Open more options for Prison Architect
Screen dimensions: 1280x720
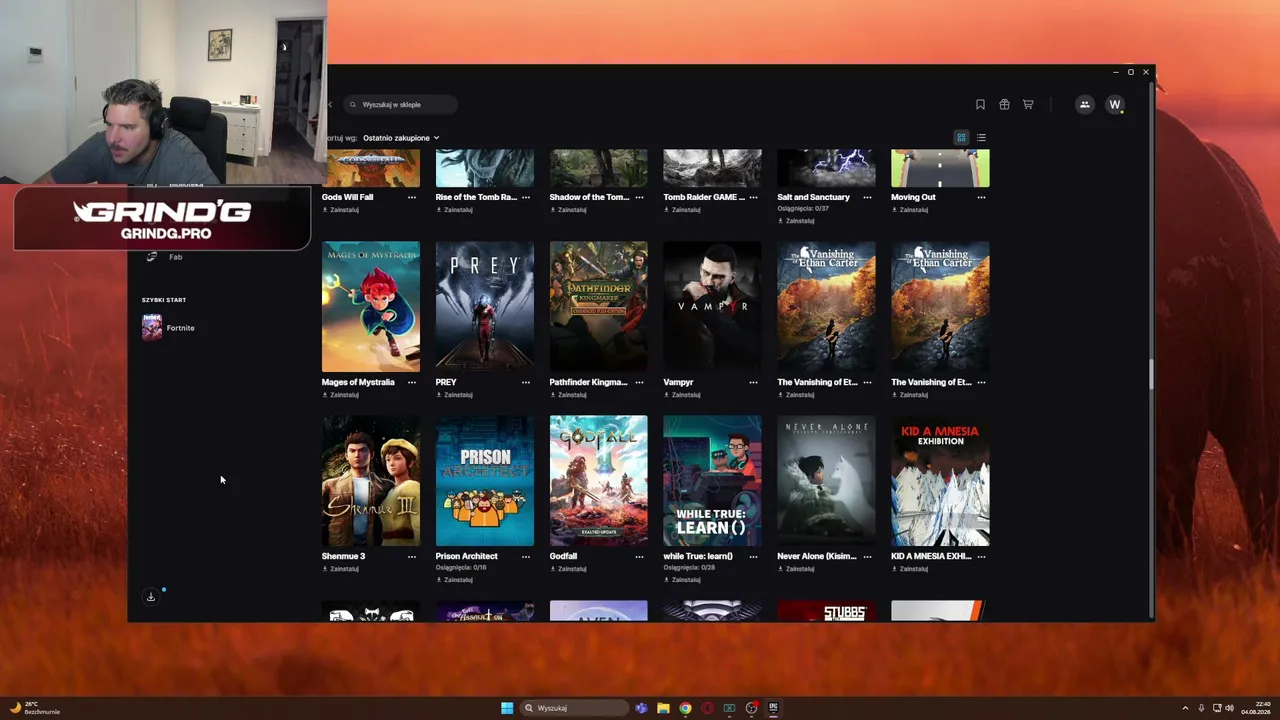click(x=526, y=557)
